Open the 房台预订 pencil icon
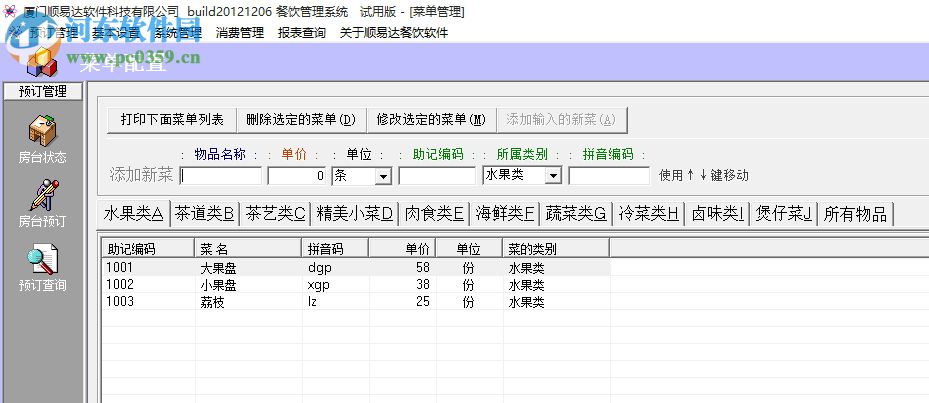This screenshot has width=929, height=403. (42, 195)
